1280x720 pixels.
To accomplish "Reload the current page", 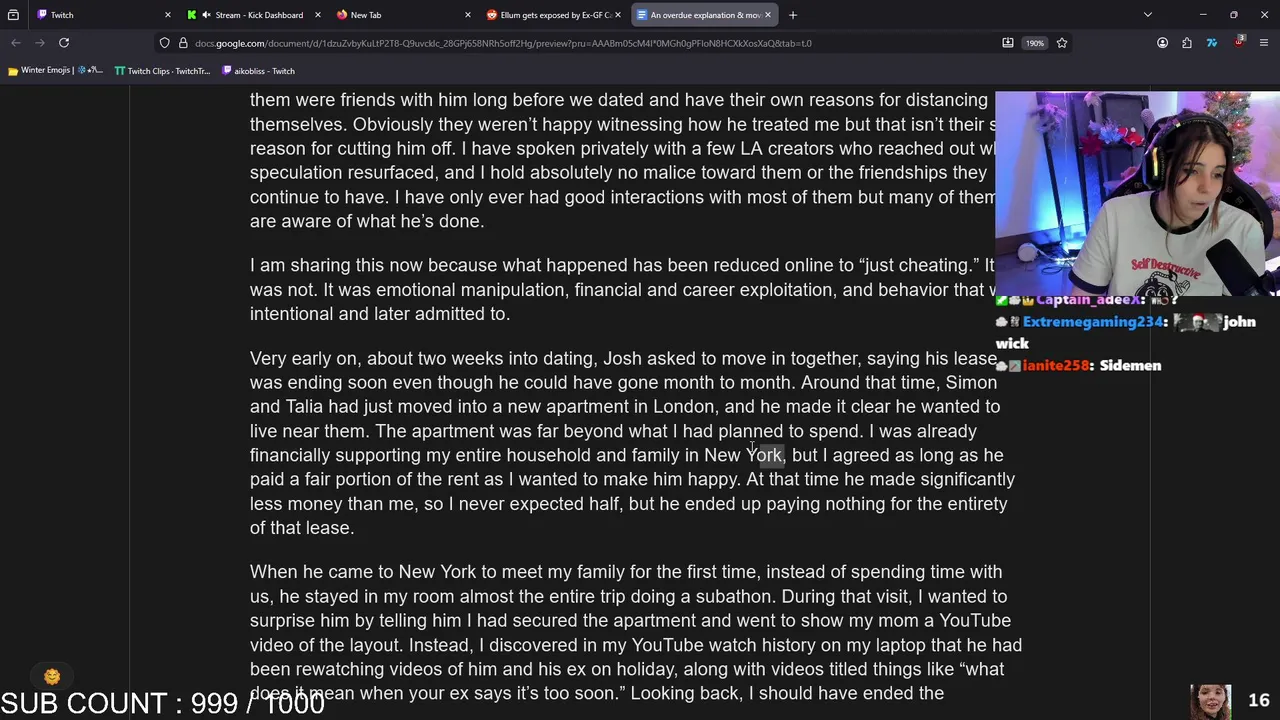I will tap(64, 43).
